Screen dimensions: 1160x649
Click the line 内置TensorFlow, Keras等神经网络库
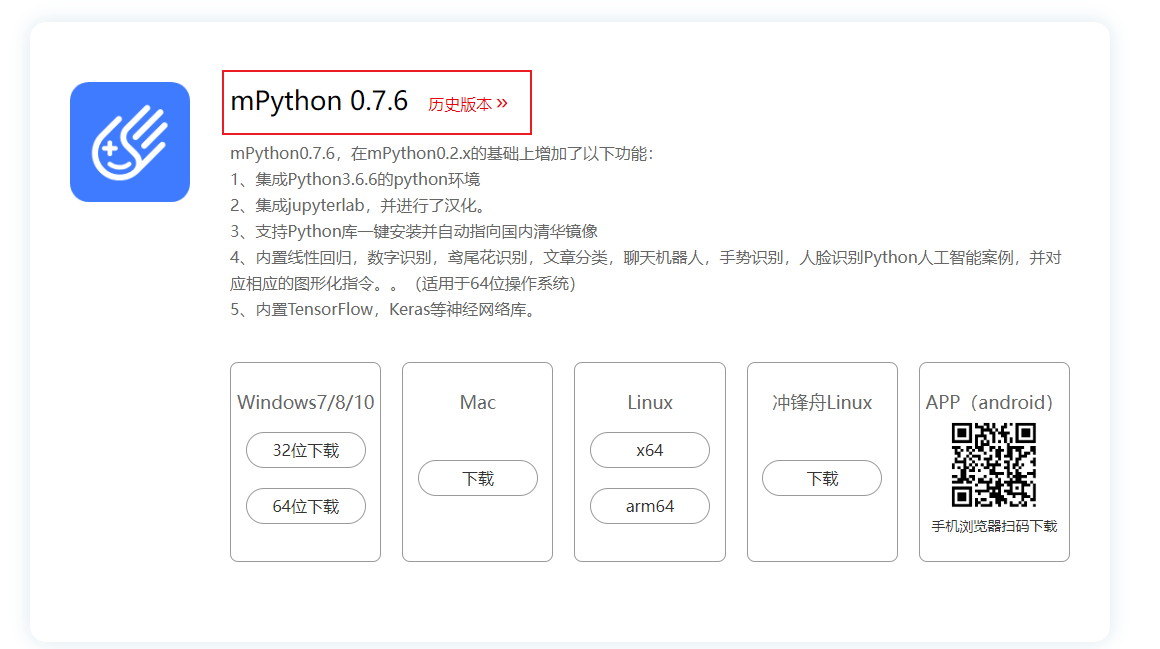click(x=385, y=309)
